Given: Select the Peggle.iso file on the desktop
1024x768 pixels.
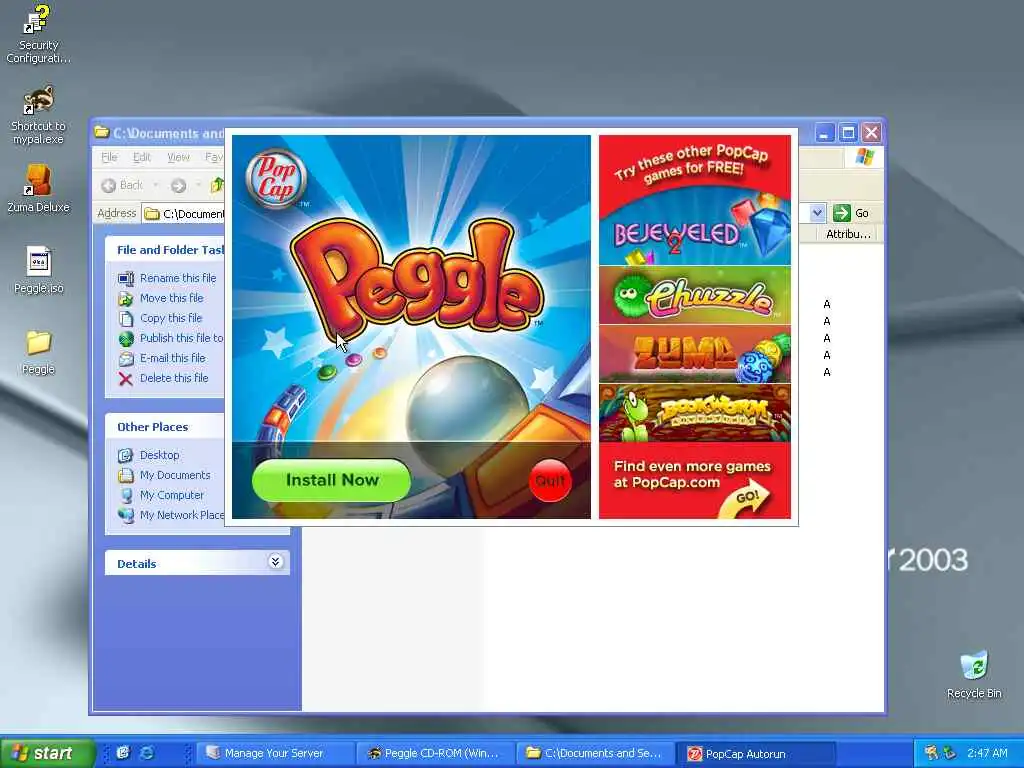Looking at the screenshot, I should (39, 270).
